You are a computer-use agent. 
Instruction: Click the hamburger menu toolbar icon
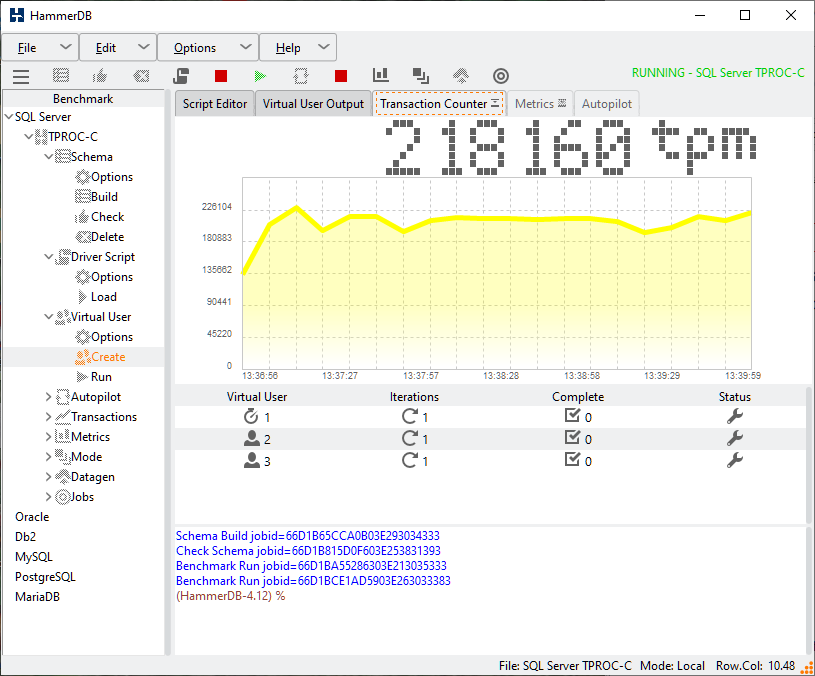21,76
